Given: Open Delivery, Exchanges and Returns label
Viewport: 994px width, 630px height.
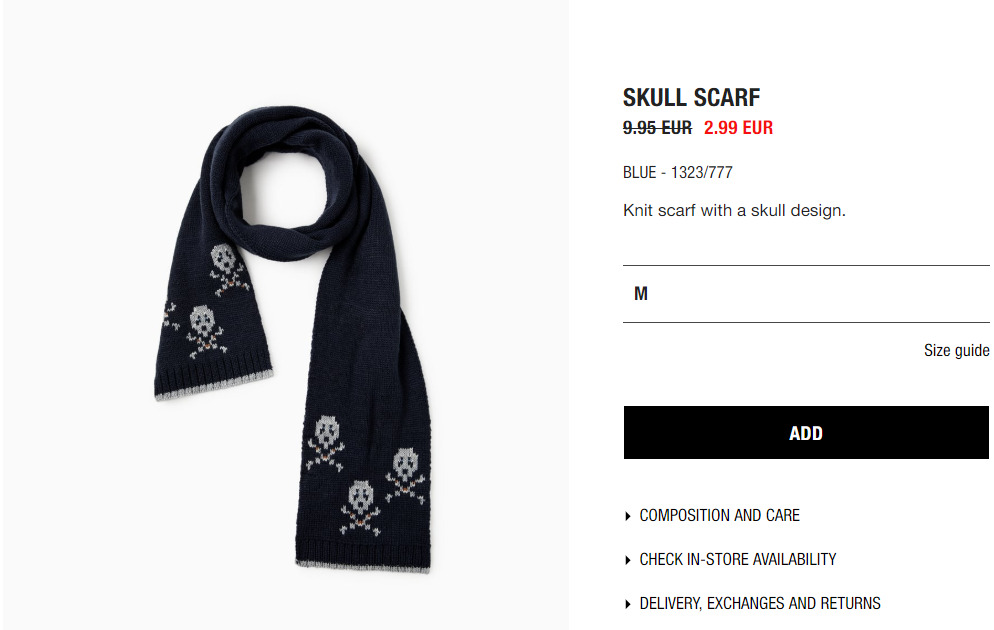Looking at the screenshot, I should pyautogui.click(x=760, y=603).
